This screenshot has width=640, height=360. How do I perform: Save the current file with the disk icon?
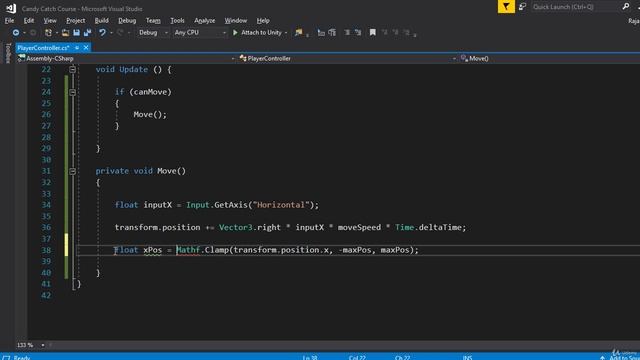pos(76,32)
